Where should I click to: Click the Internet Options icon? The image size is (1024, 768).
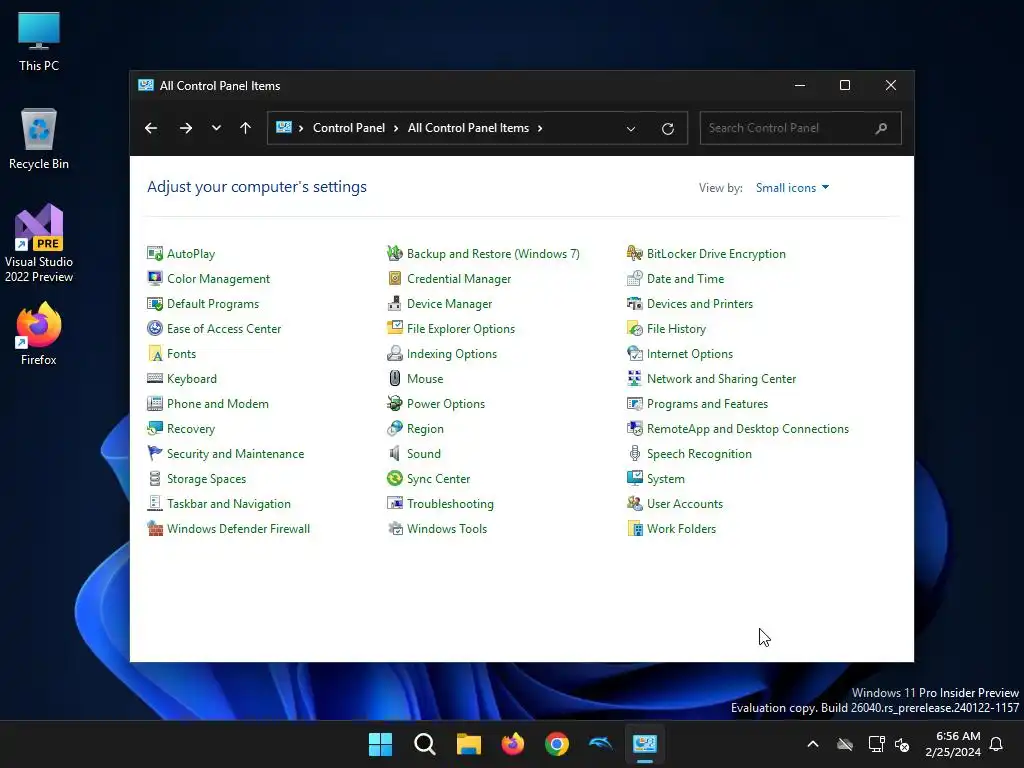[634, 353]
